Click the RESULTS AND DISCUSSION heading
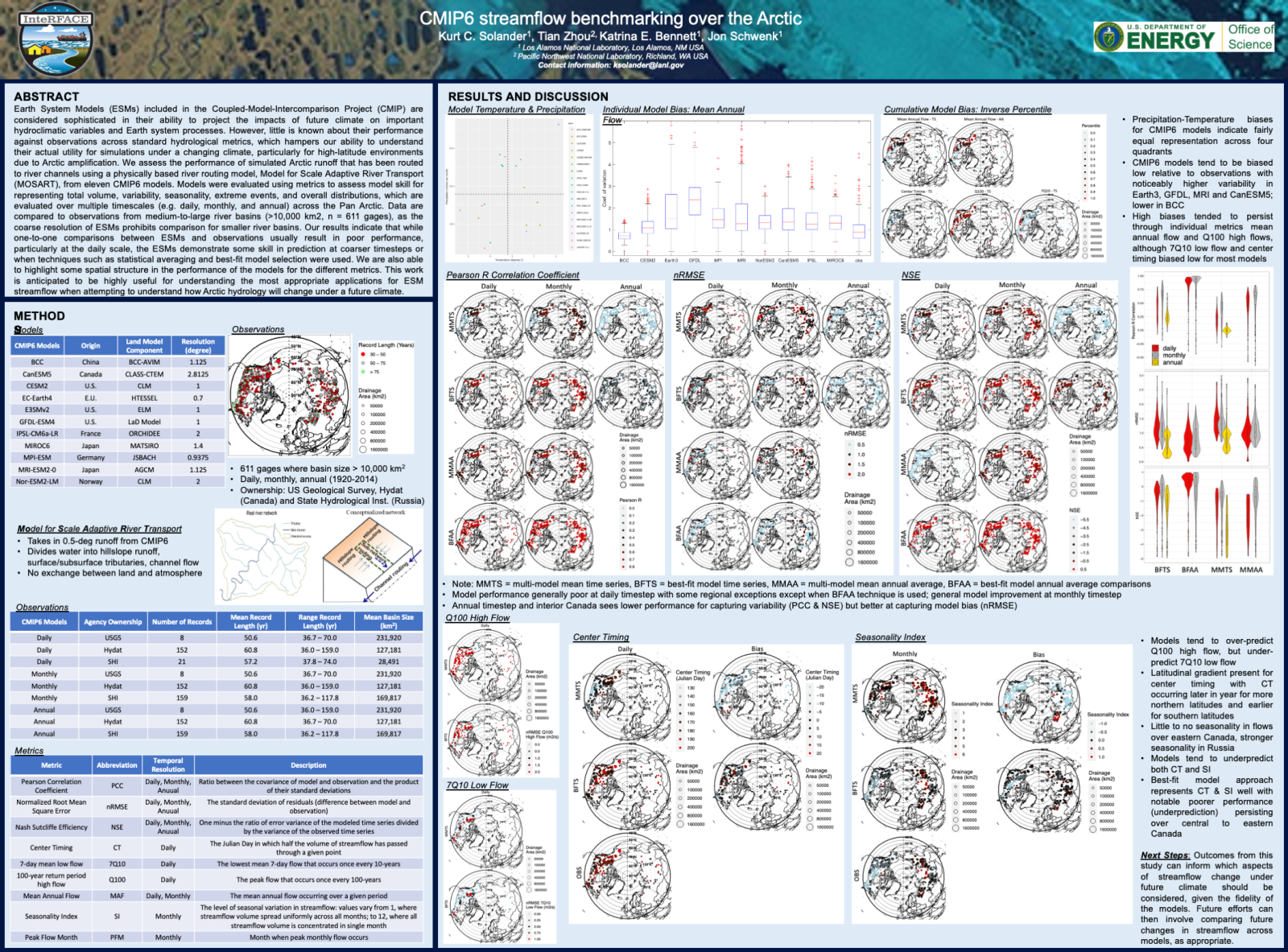The height and width of the screenshot is (952, 1288). [x=528, y=97]
